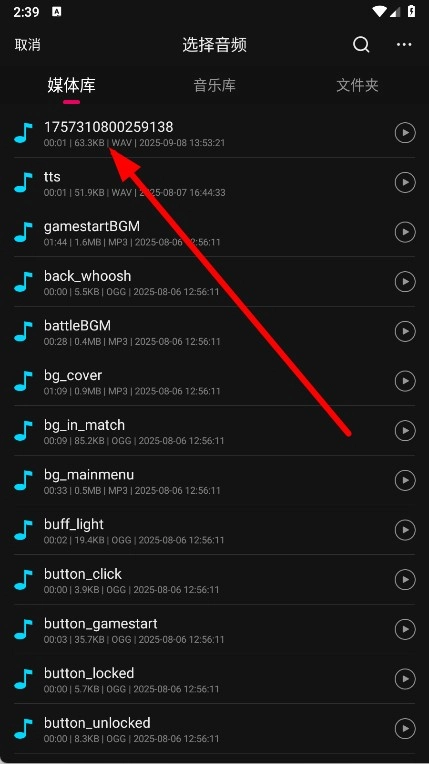Open the search magnifier icon
The height and width of the screenshot is (764, 429).
[361, 45]
